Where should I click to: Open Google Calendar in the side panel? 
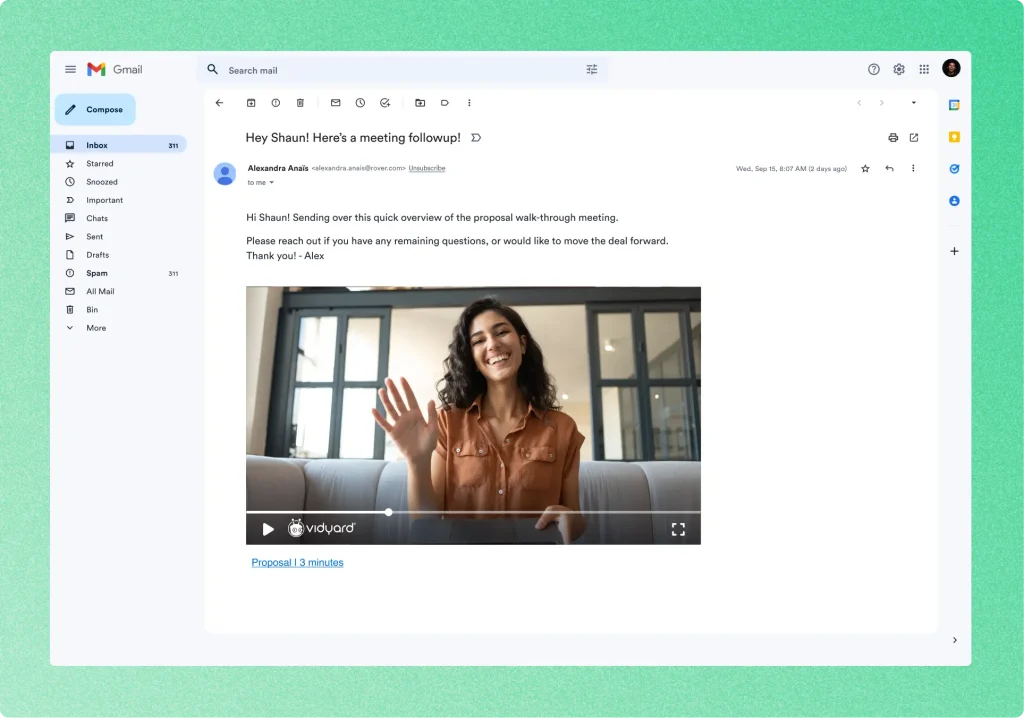point(954,104)
